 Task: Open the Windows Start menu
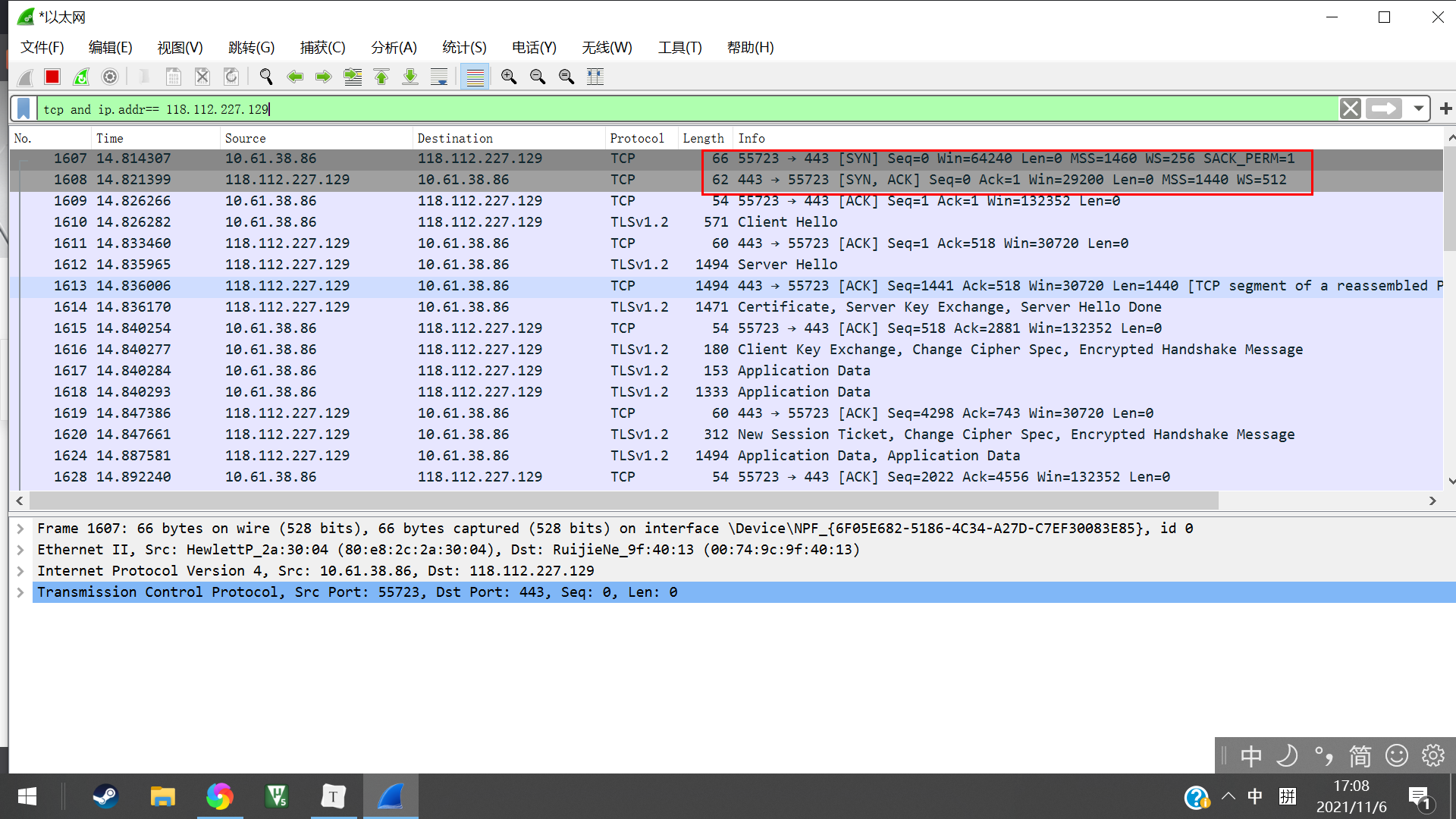coord(27,796)
